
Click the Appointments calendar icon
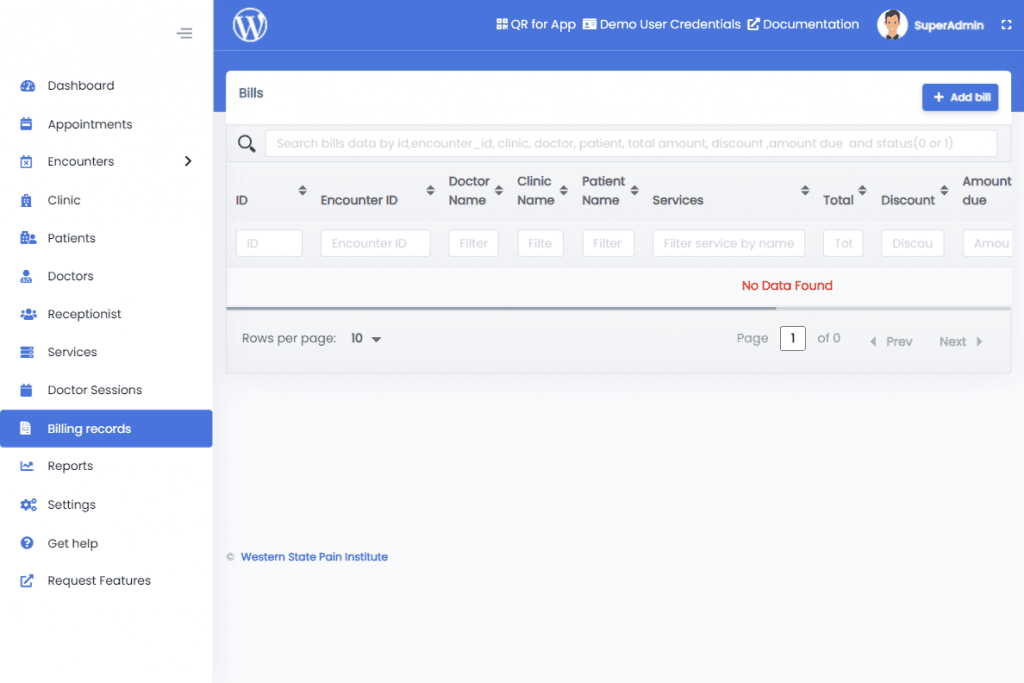[x=26, y=124]
